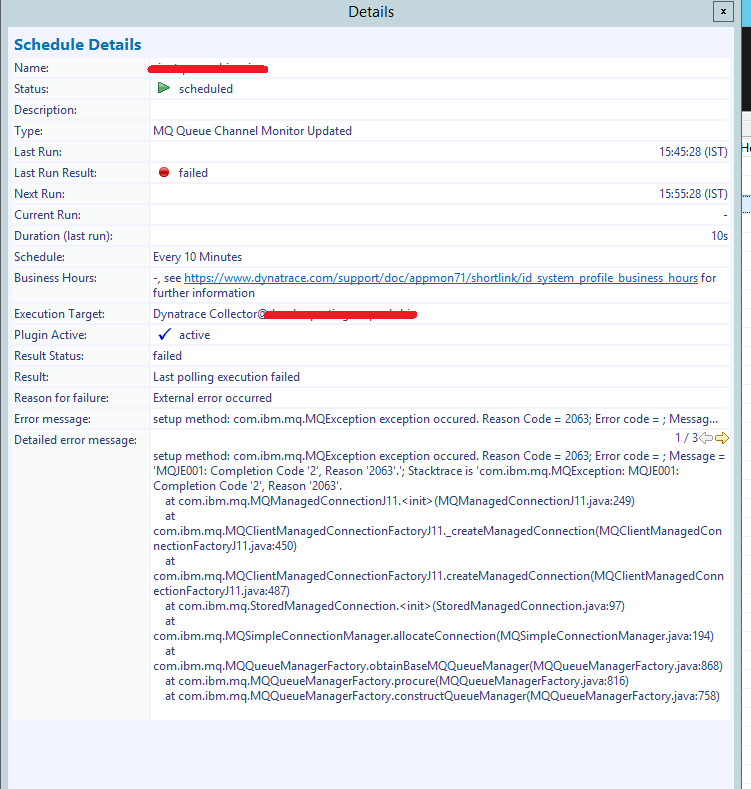Click the 'Duration (last run):' label
This screenshot has height=789, width=751.
coord(63,236)
